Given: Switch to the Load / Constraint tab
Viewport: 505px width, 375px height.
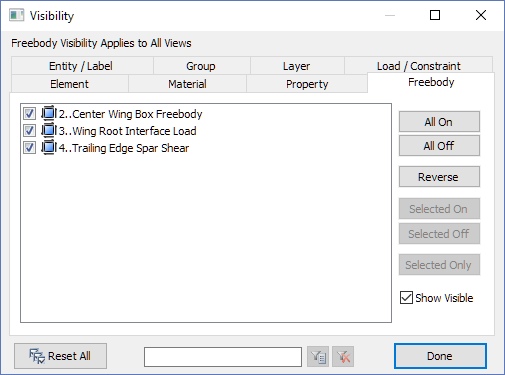Looking at the screenshot, I should (419, 65).
